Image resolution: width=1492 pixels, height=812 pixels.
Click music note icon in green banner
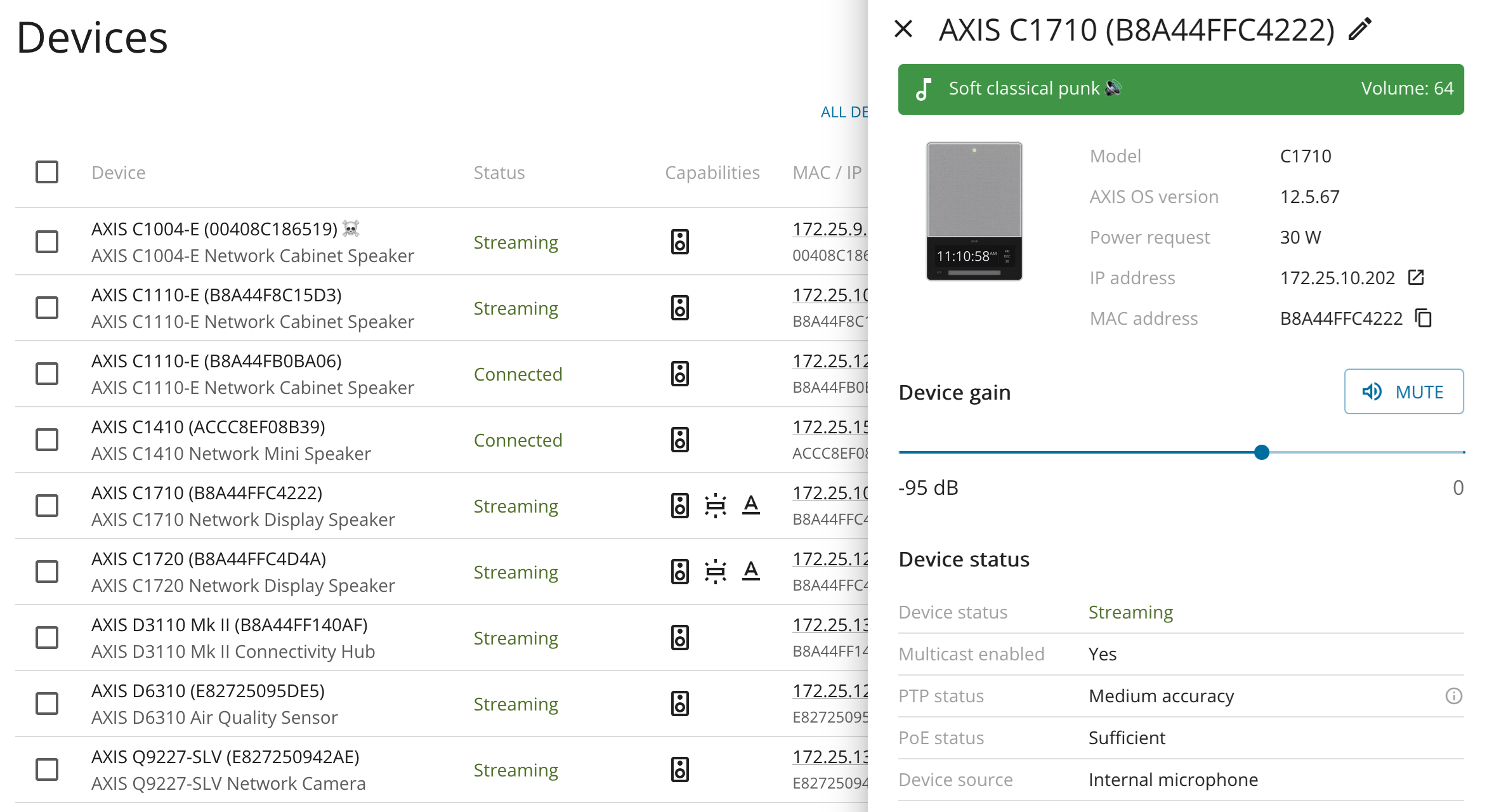tap(924, 89)
